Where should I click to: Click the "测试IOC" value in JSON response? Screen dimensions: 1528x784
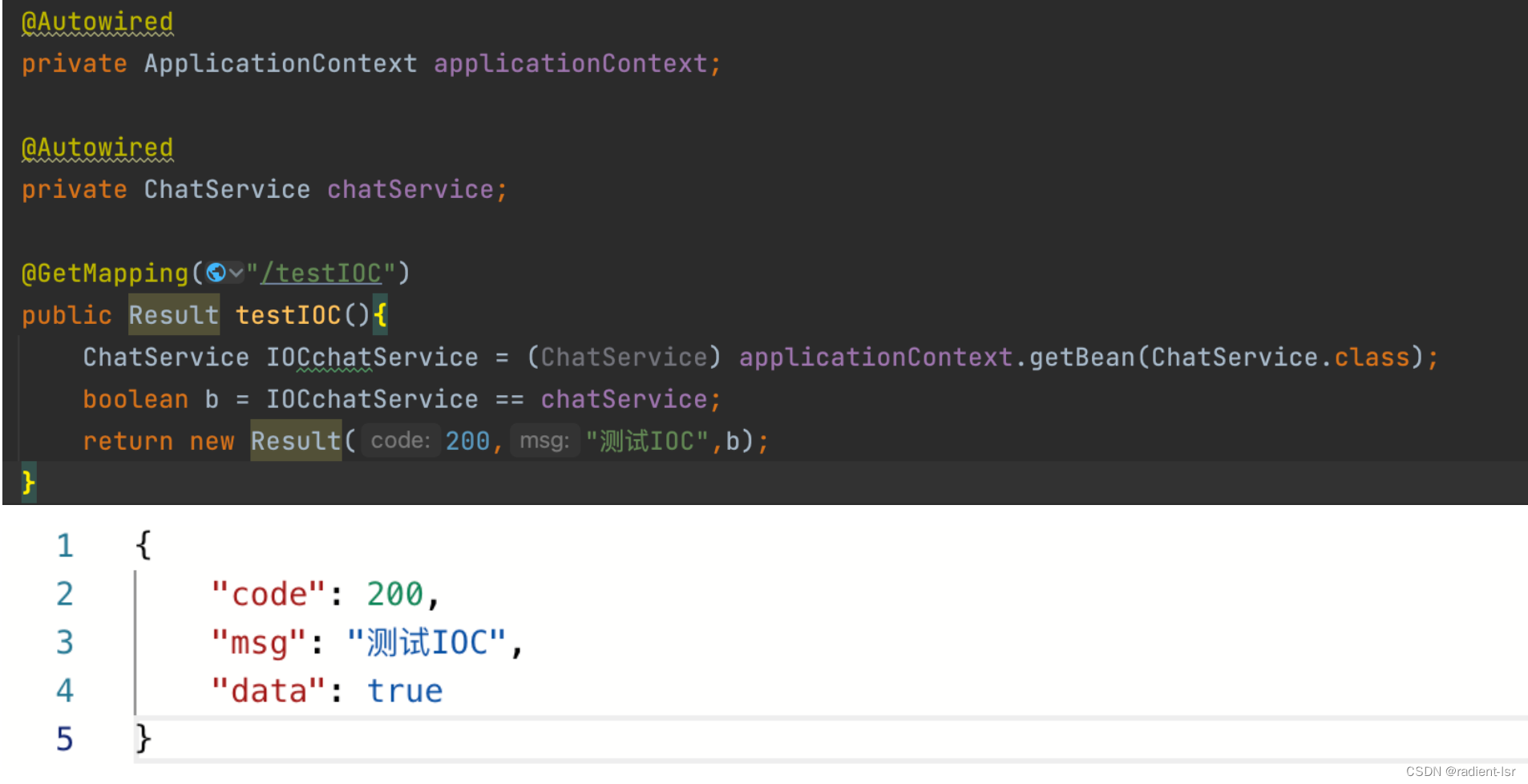426,642
